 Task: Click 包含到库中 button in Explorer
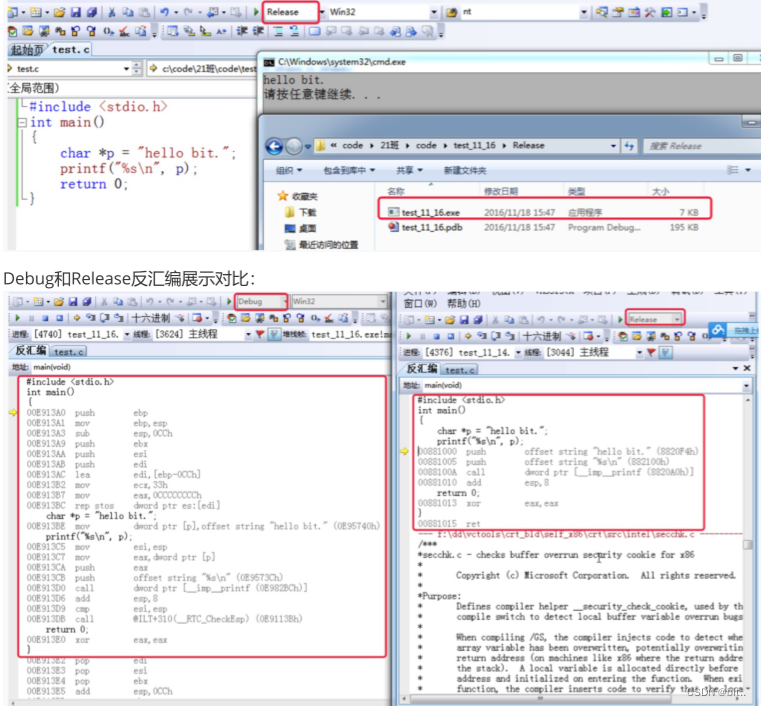click(349, 170)
